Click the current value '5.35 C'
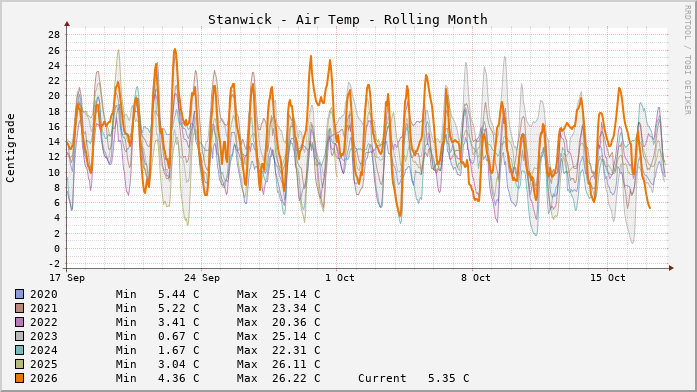 point(449,378)
